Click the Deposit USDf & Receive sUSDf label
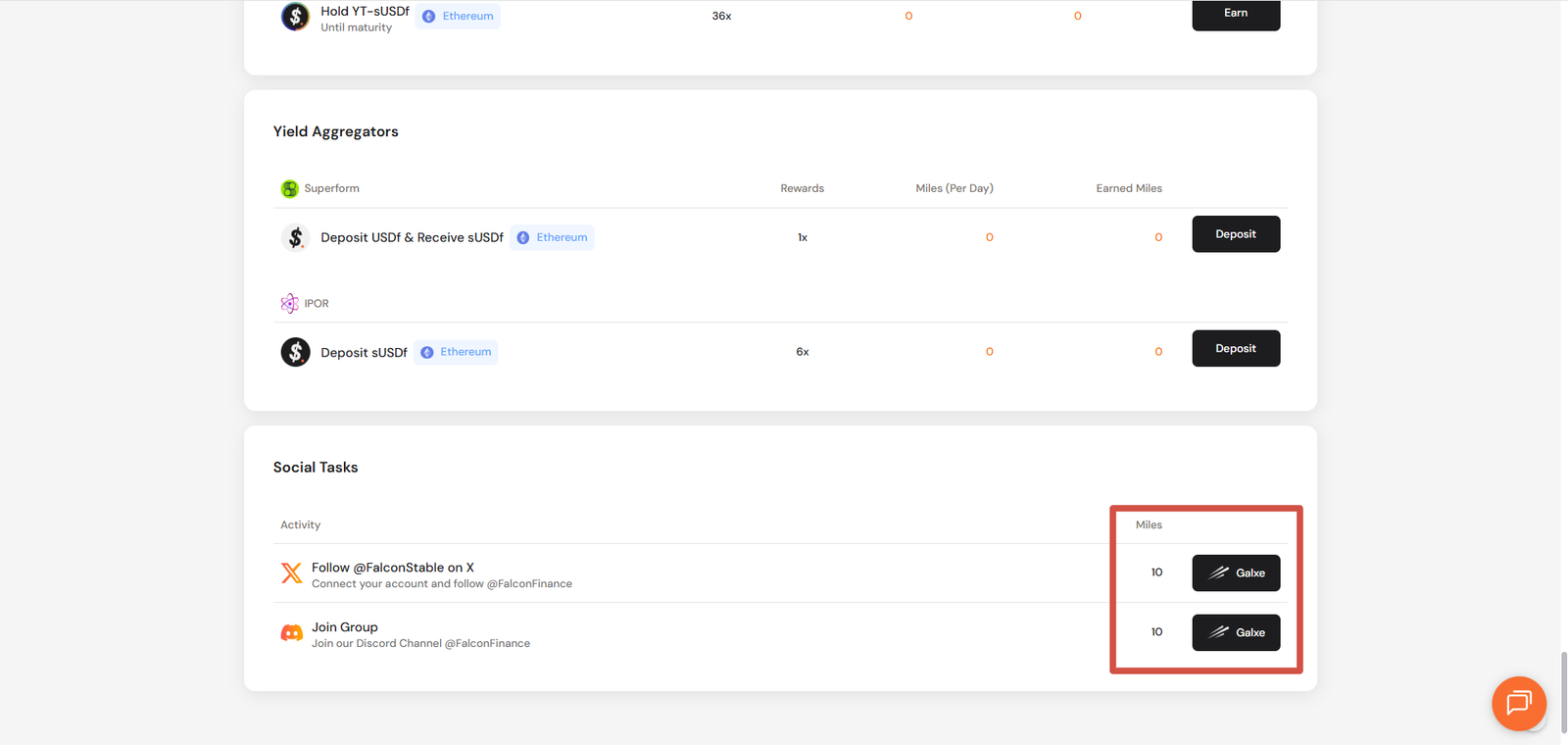This screenshot has height=745, width=1568. (412, 237)
